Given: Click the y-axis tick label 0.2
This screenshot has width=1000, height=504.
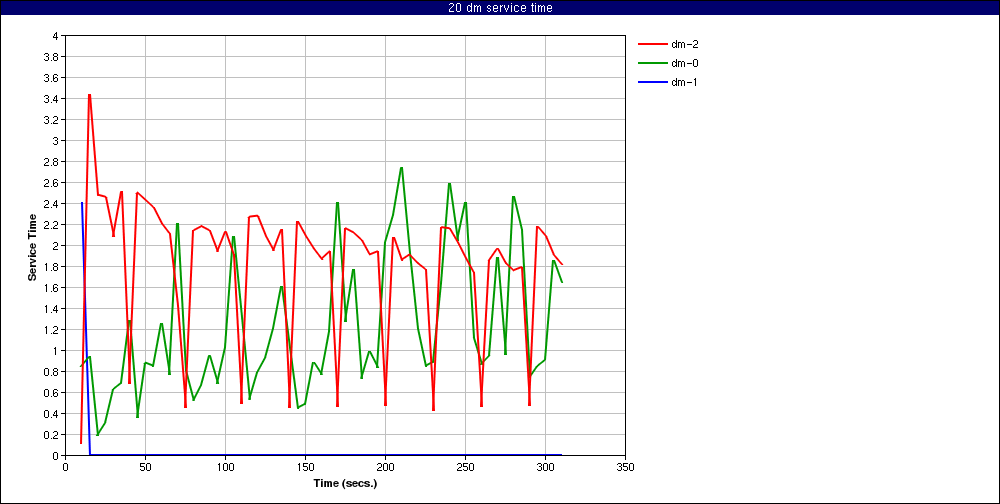Looking at the screenshot, I should point(52,434).
